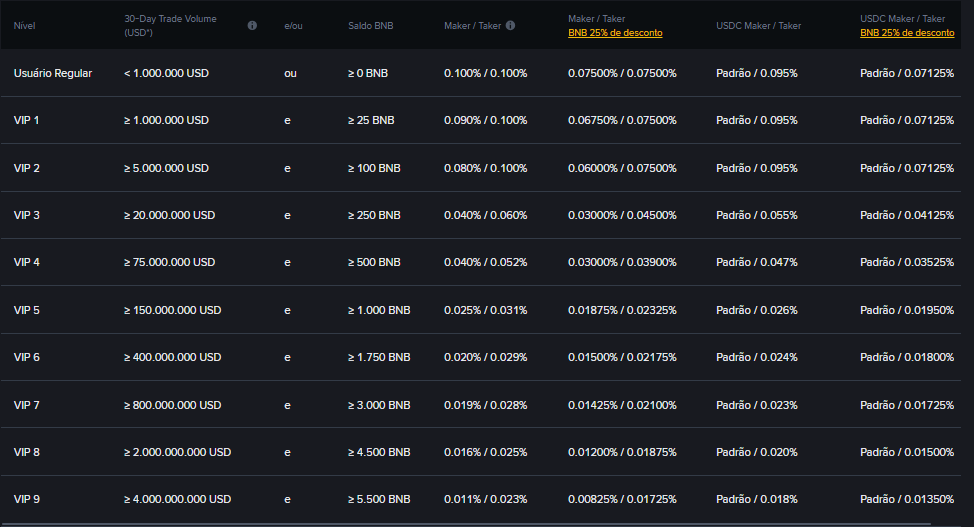
Task: Click the VIP 3 level label
Action: point(27,215)
